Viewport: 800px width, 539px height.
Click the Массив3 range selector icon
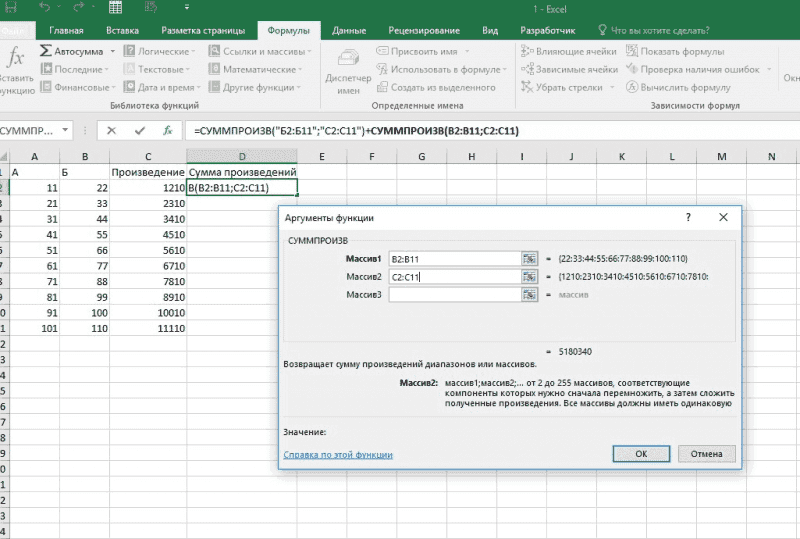pos(529,295)
